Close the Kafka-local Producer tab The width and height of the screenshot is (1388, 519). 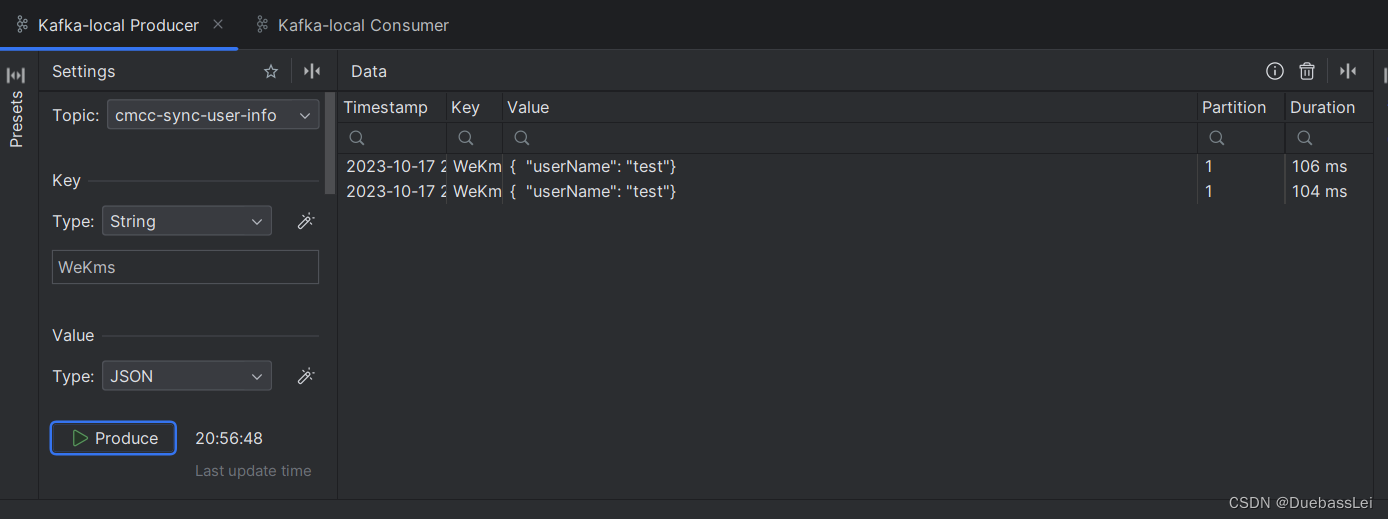(x=219, y=24)
